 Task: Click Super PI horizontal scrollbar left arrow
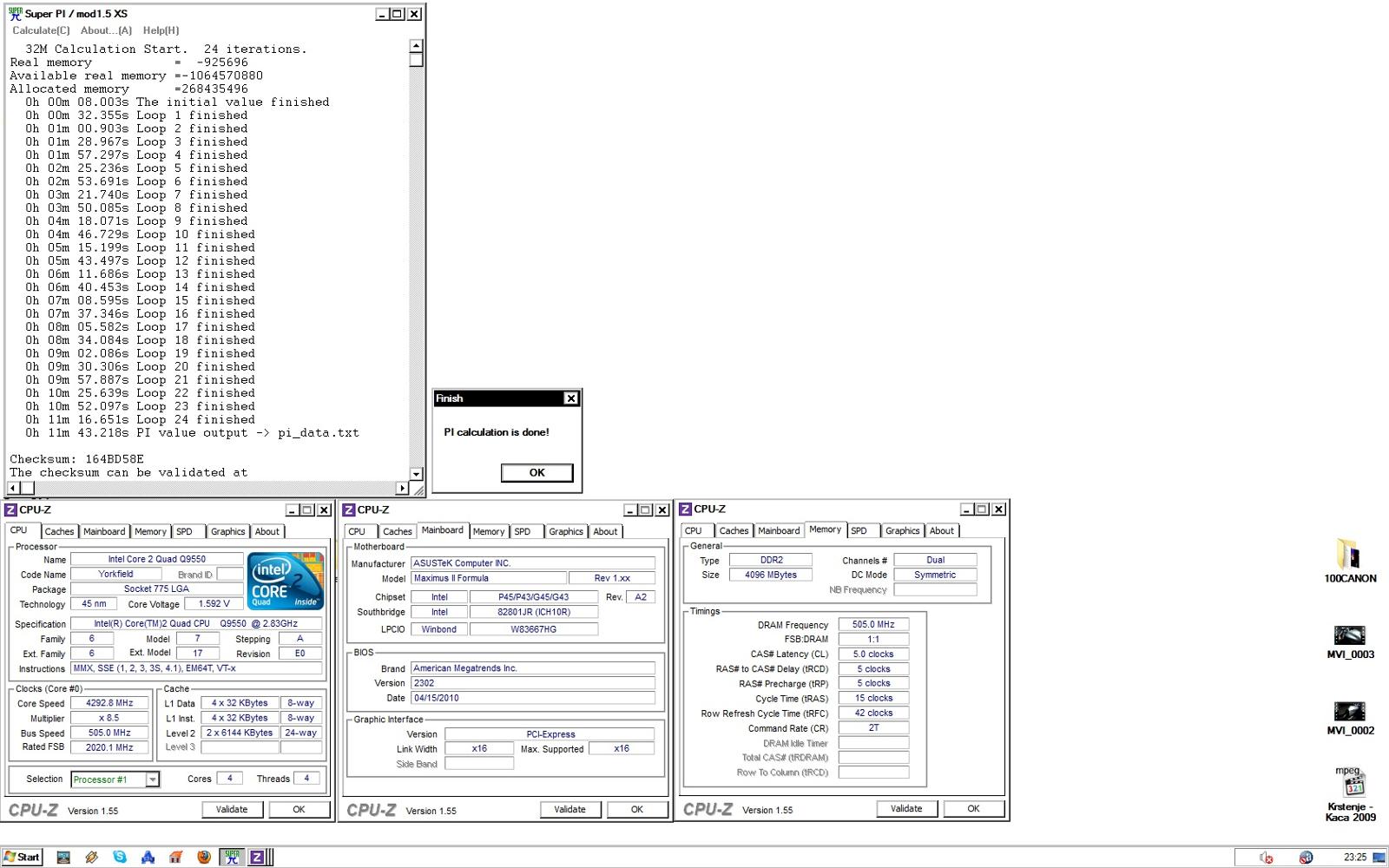pos(13,488)
